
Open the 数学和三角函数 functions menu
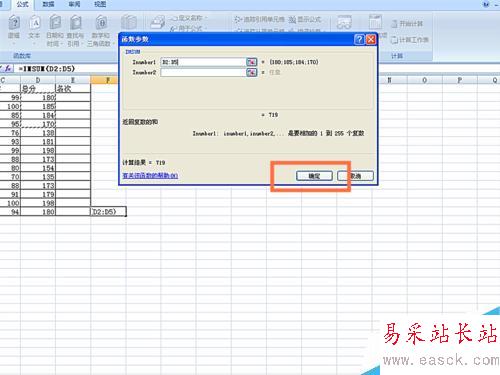point(101,31)
